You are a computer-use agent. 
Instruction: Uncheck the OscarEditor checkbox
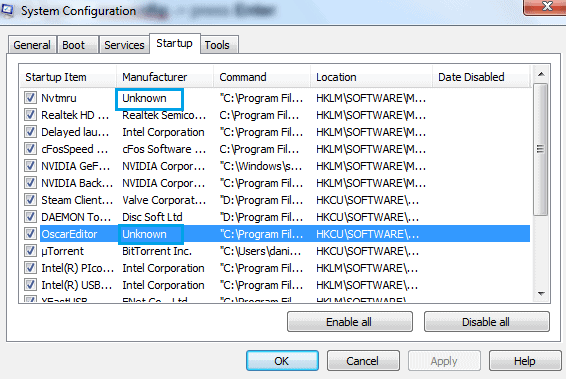pyautogui.click(x=30, y=234)
